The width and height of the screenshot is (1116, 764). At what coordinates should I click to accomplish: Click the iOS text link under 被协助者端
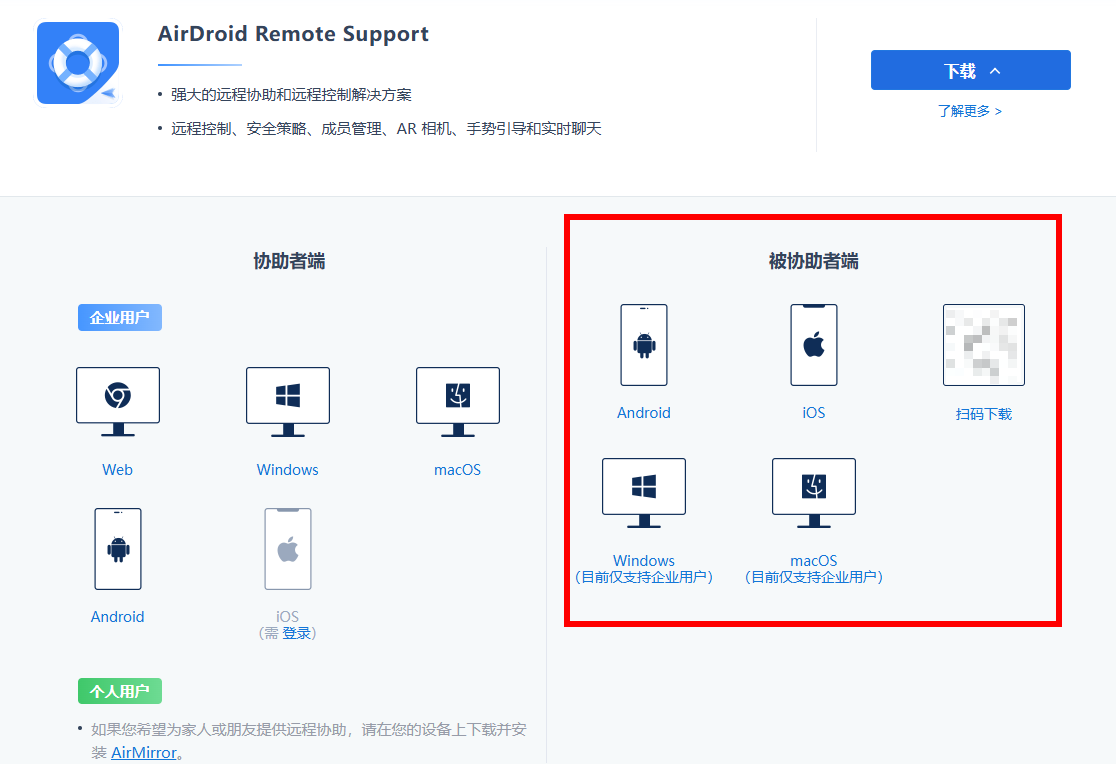[814, 413]
